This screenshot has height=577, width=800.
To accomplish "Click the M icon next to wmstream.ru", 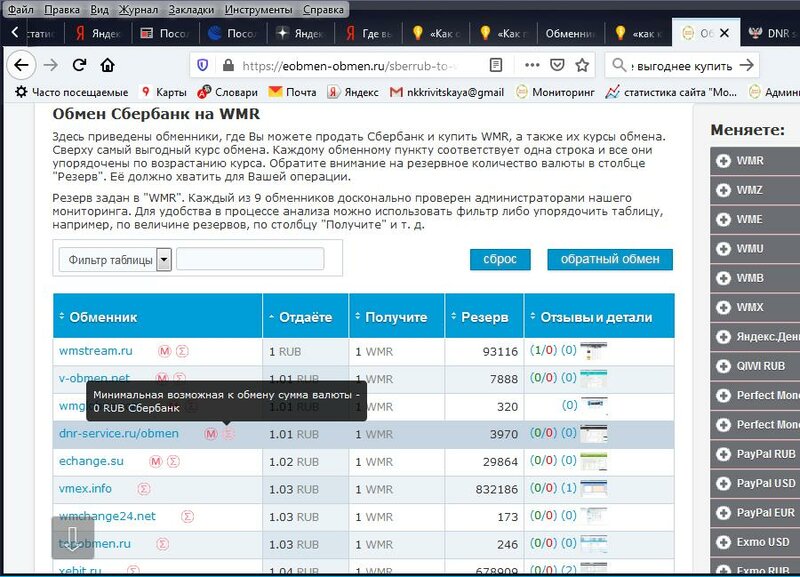I will point(164,351).
